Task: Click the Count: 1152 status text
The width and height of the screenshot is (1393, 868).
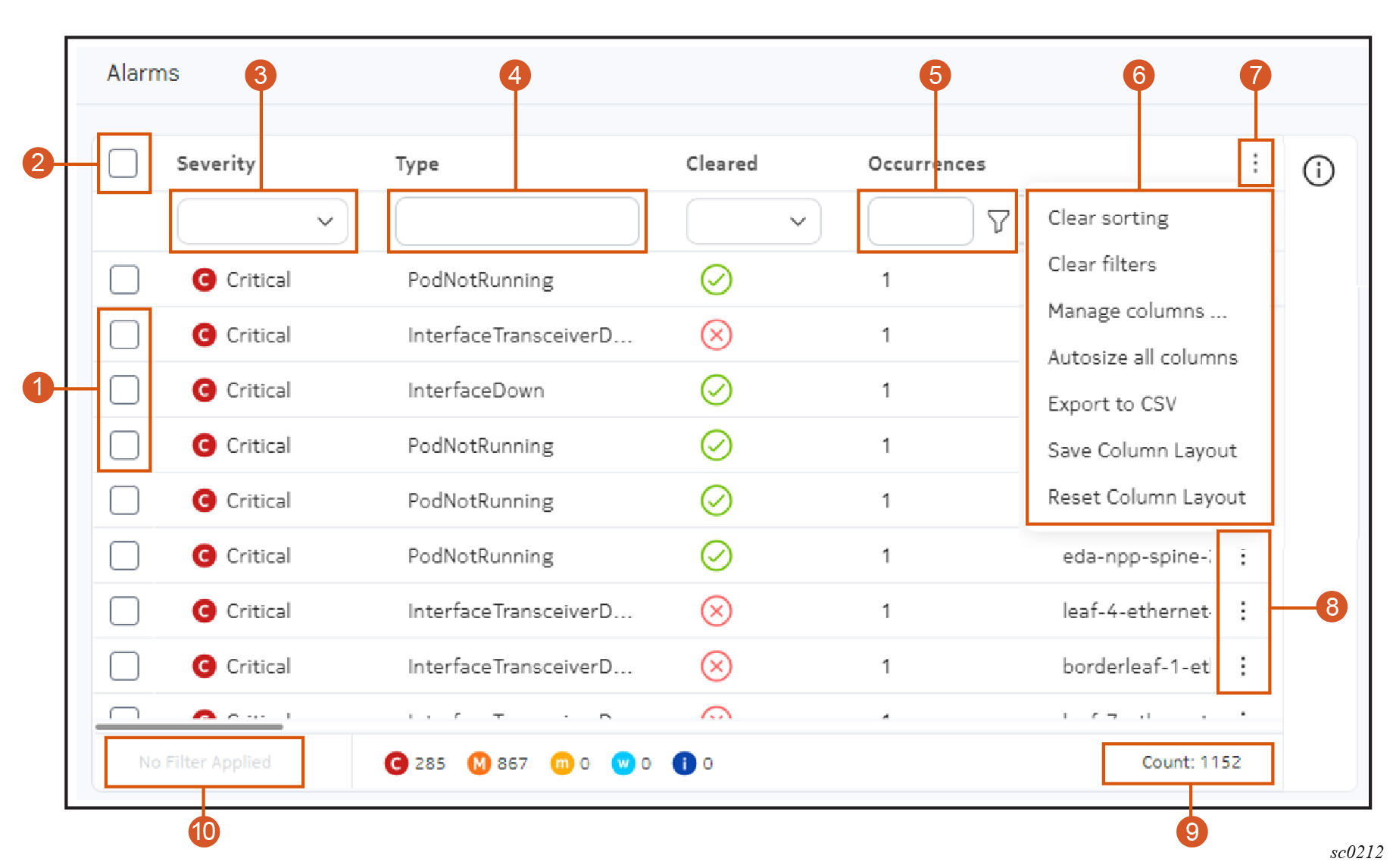Action: point(1191,762)
